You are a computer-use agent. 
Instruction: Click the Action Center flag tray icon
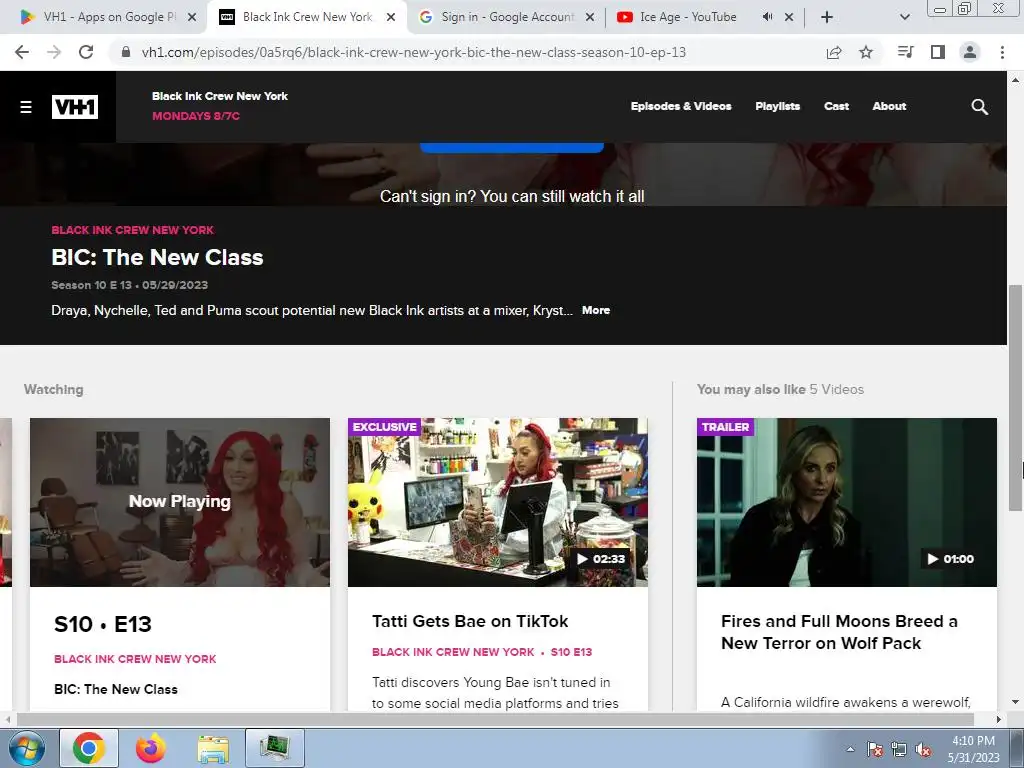875,749
